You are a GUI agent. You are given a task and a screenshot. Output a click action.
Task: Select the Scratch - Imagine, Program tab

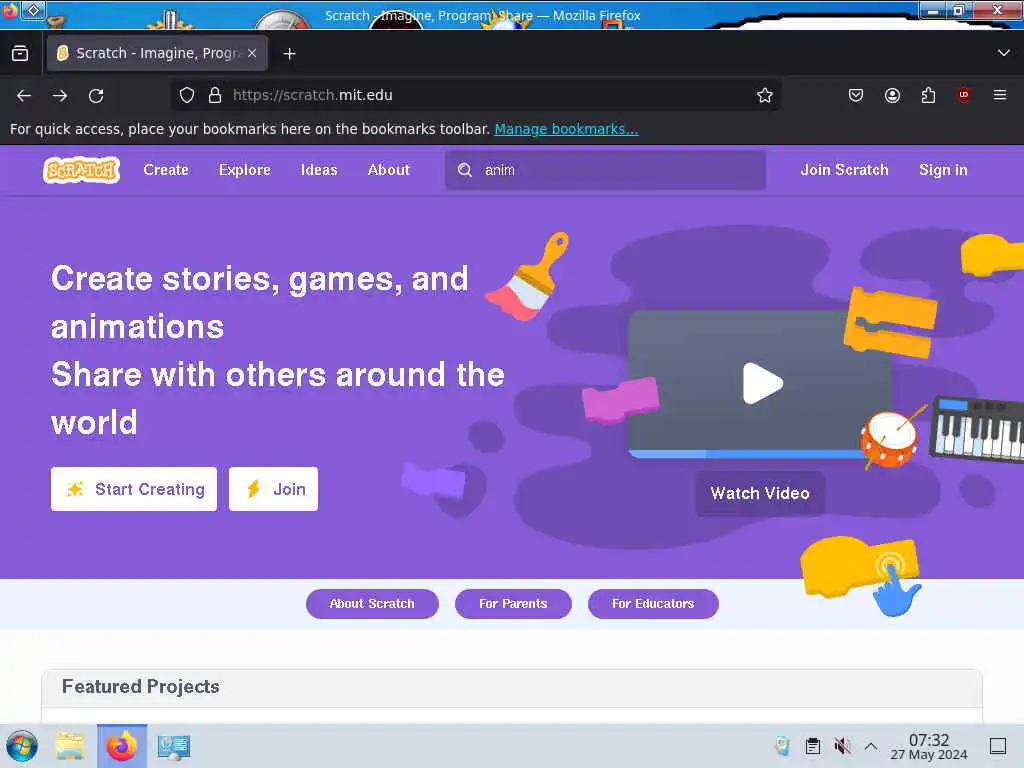[x=157, y=53]
